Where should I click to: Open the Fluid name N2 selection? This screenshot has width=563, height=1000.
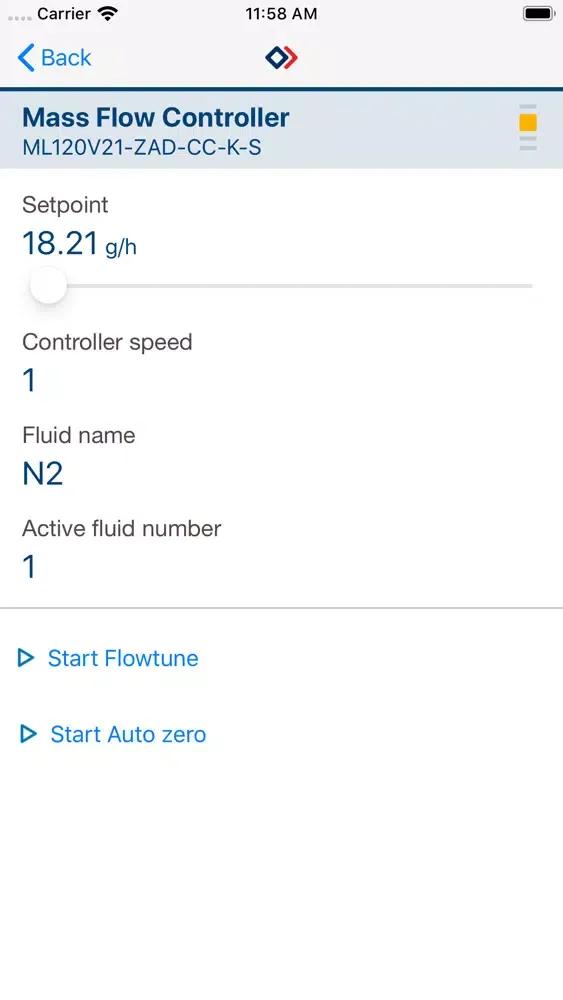(x=43, y=474)
